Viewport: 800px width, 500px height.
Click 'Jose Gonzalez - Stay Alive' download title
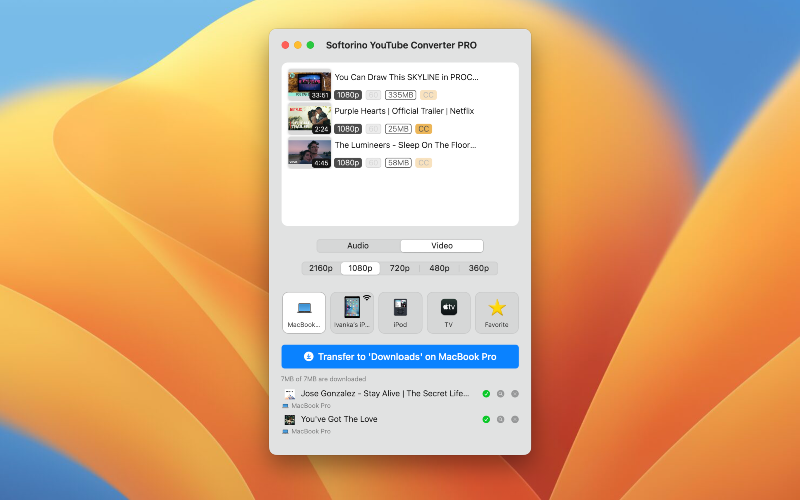pos(385,393)
